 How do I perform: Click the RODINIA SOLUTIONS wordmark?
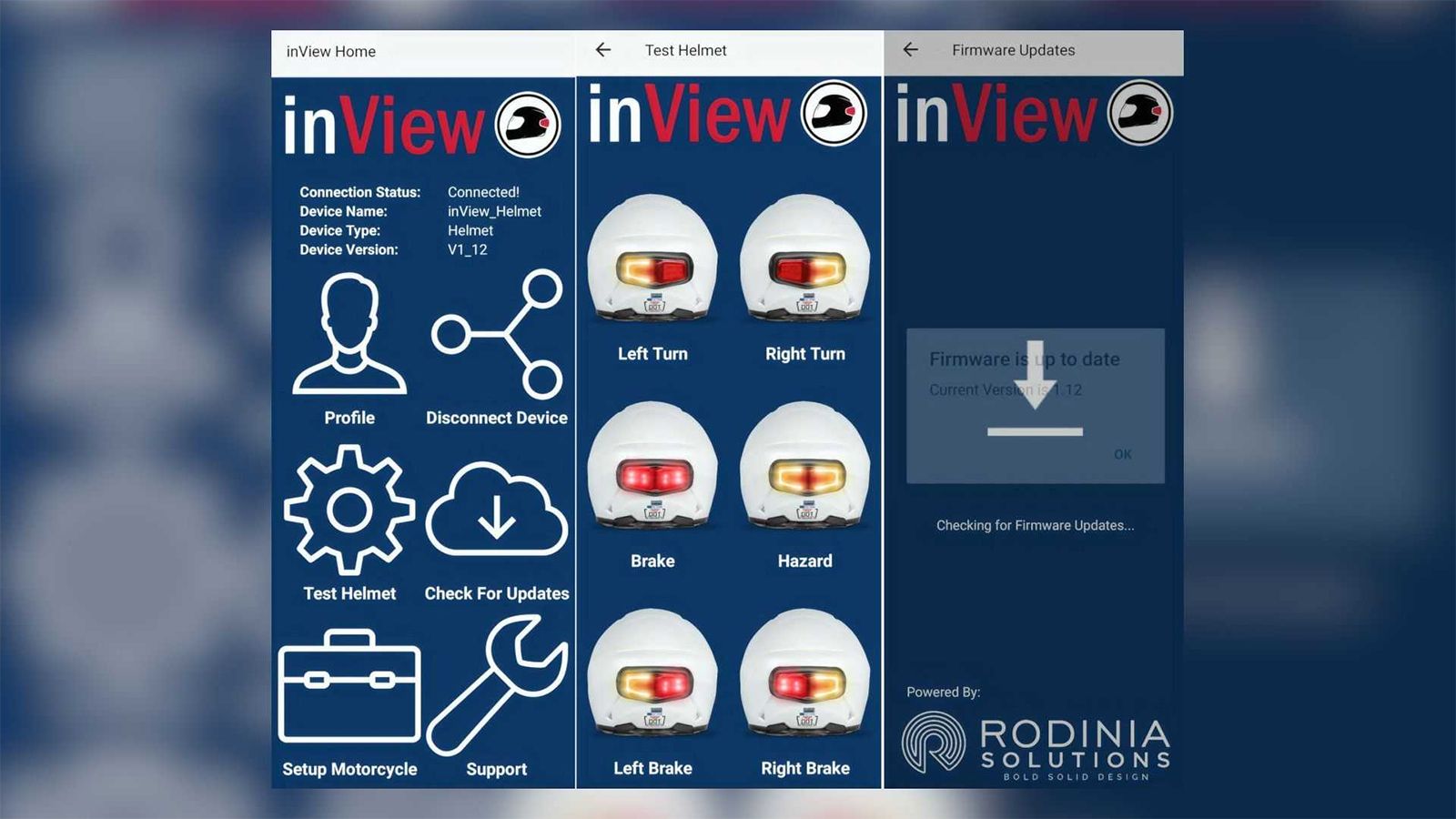pos(1076,743)
